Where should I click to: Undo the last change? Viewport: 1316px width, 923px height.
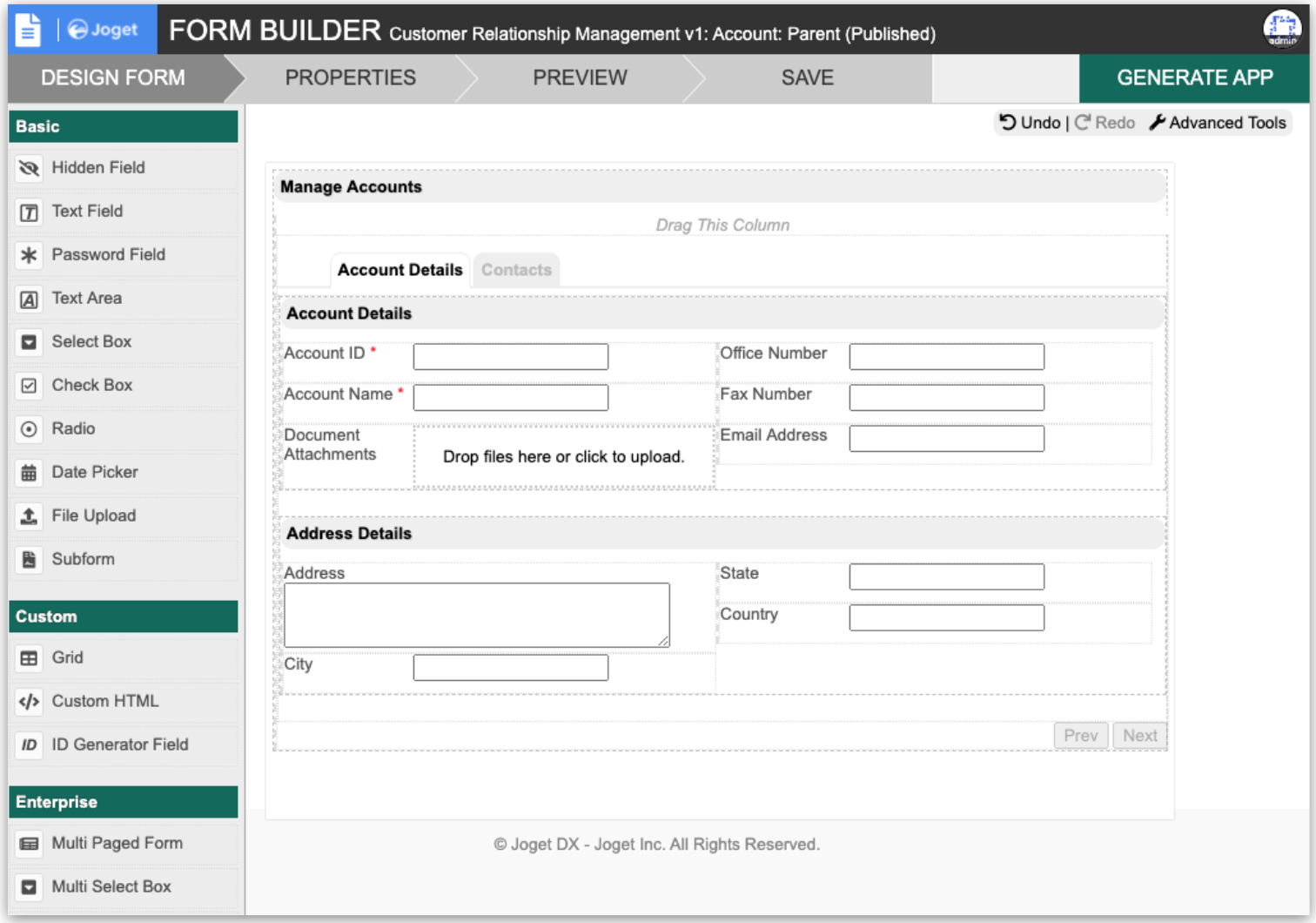coord(1030,123)
